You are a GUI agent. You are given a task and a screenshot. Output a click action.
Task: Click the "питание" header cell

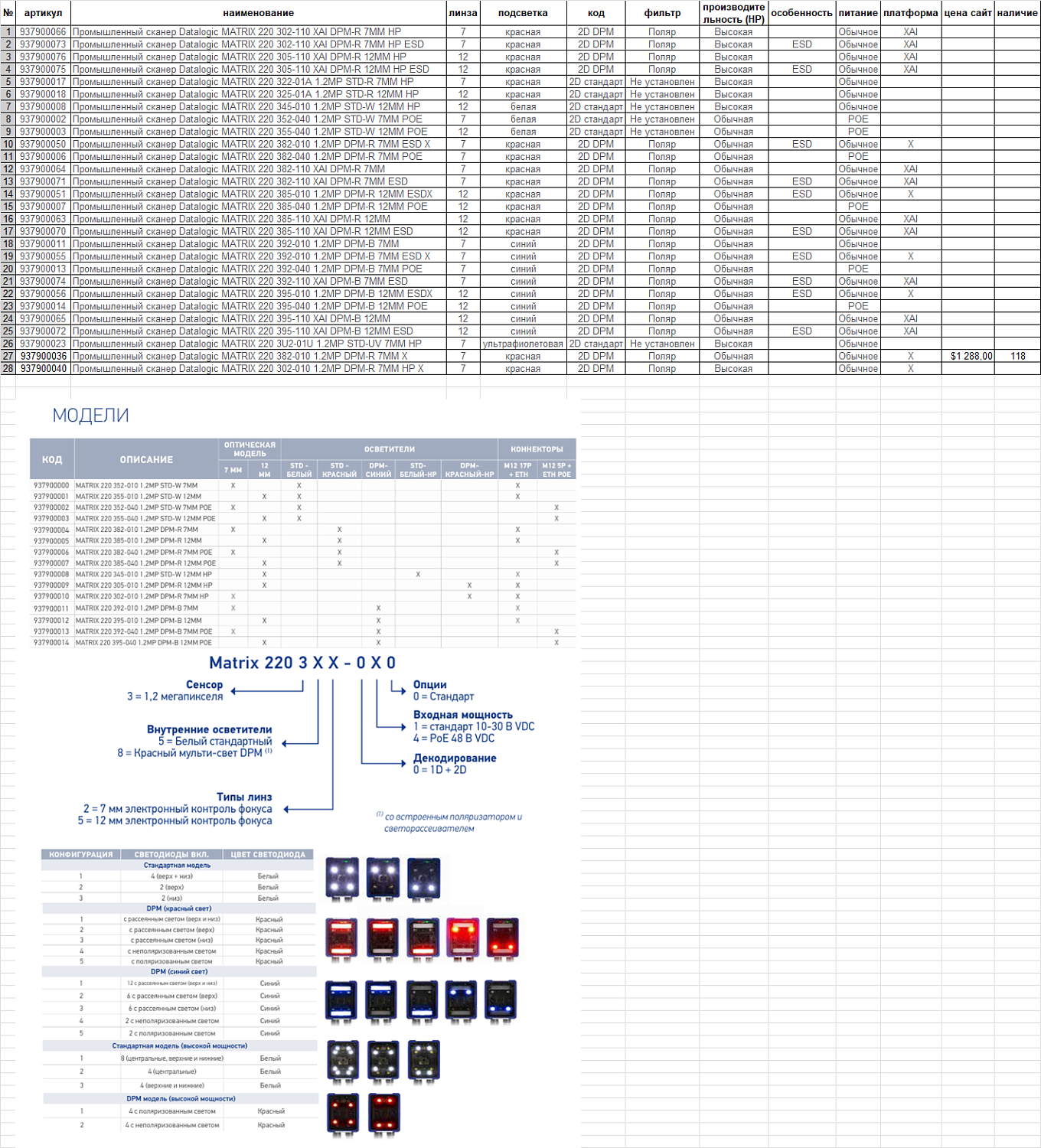tap(858, 13)
